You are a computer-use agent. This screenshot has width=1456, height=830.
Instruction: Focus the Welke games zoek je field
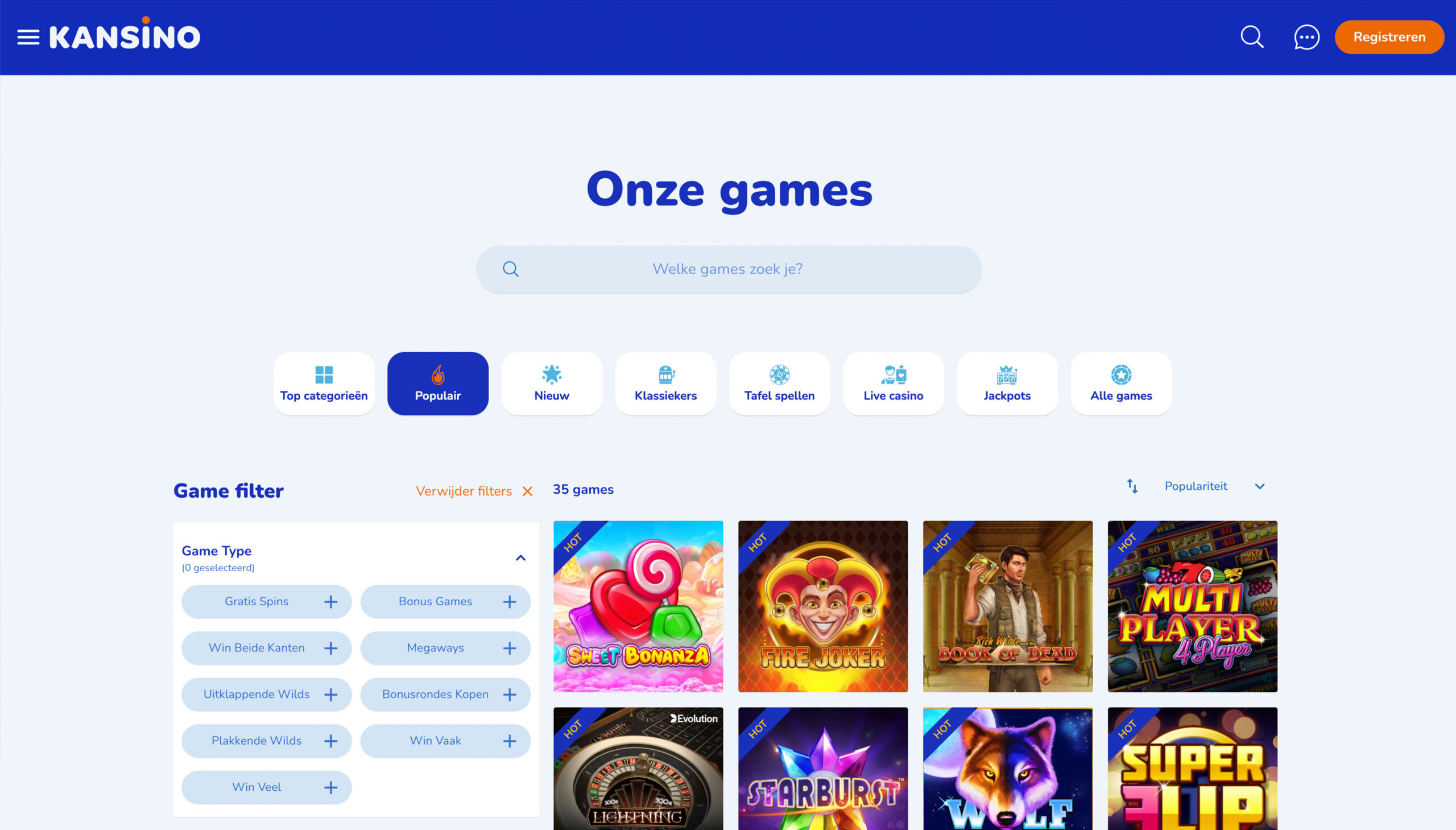coord(729,269)
